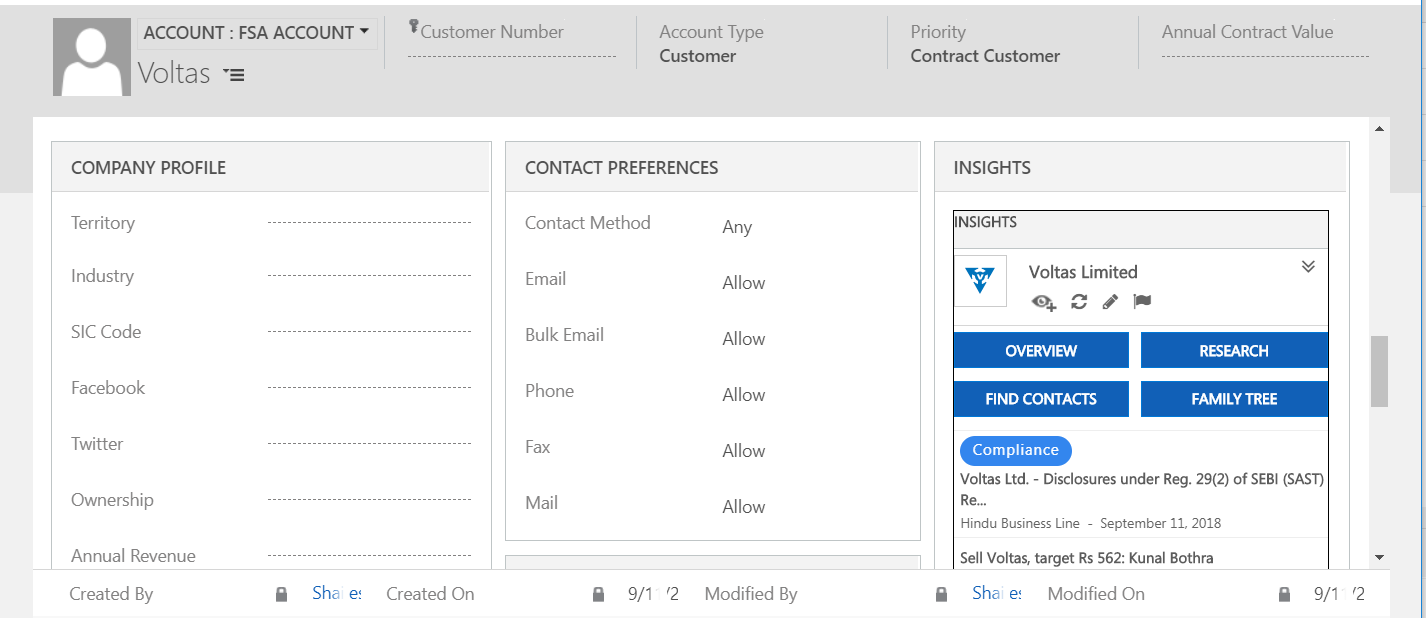Click the Facebook field
Viewport: 1426px width, 618px height.
coord(369,388)
